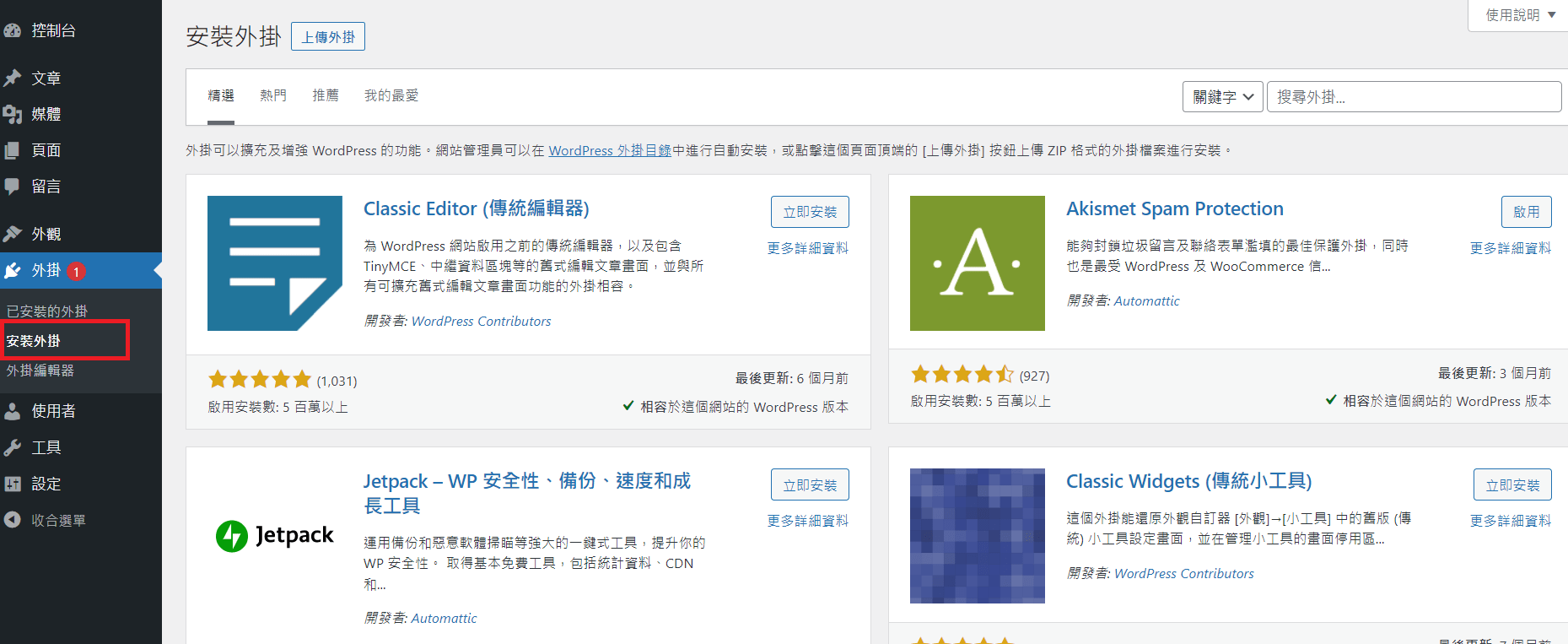Click the 工具 wrench icon
This screenshot has height=644, width=1568.
click(13, 447)
